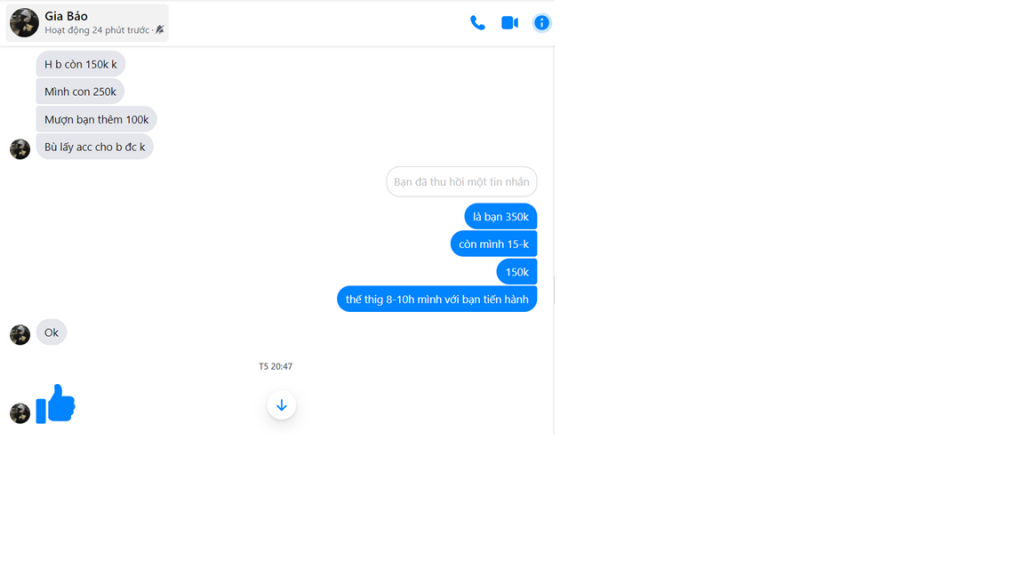Select the sent '150k' message bubble
Image resolution: width=1024 pixels, height=576 pixels.
tap(517, 272)
